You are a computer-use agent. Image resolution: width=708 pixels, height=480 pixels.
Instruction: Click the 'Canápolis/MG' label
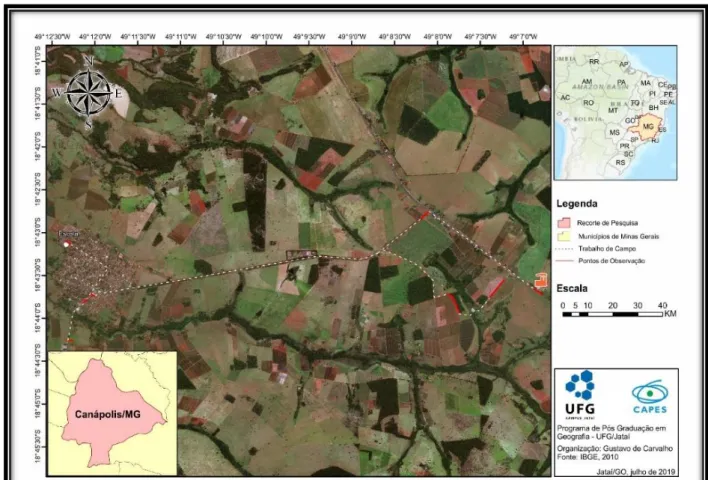click(107, 415)
